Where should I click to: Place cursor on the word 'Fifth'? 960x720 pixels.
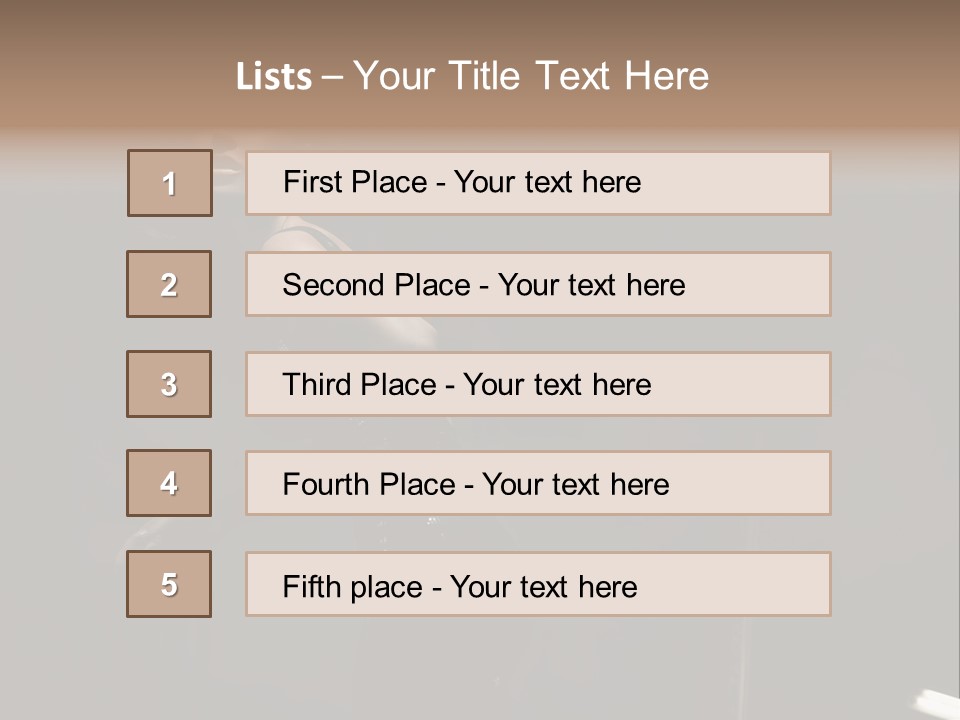click(312, 586)
